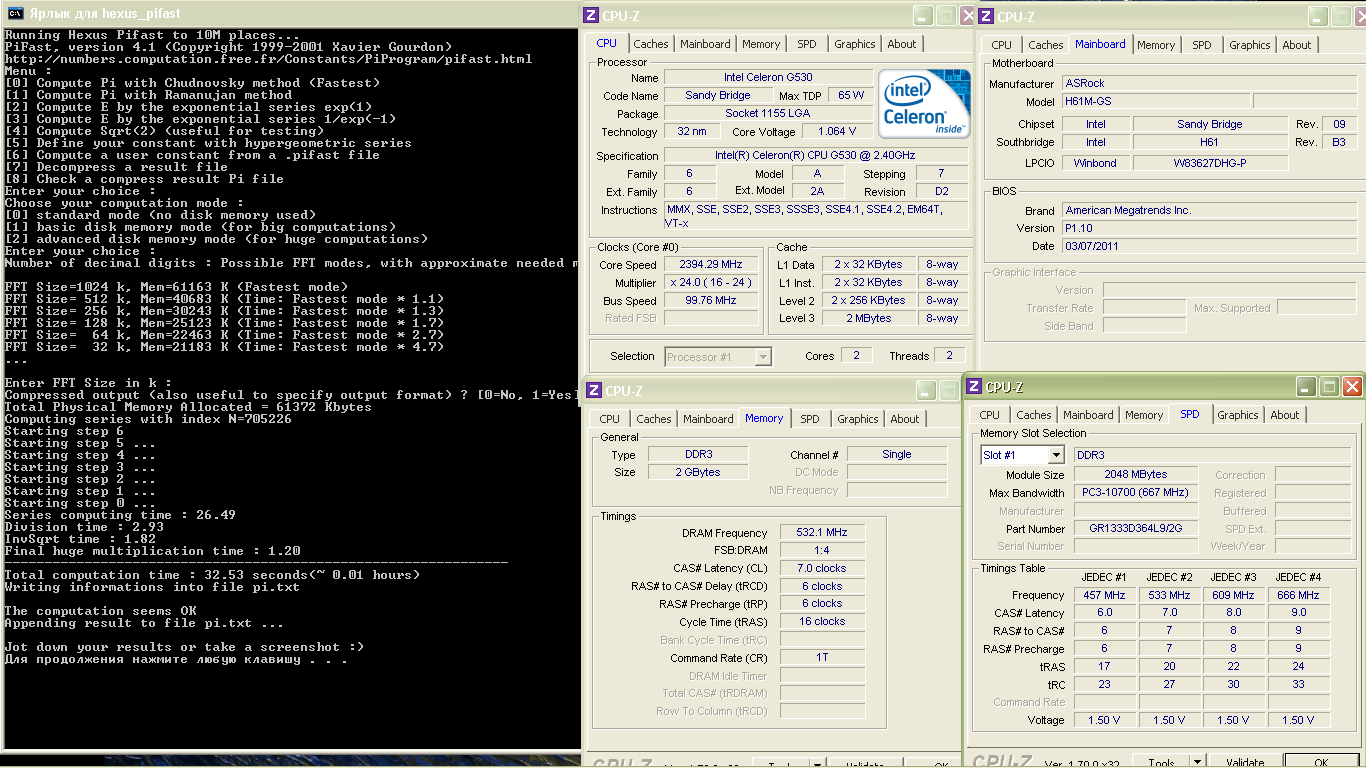Select the Memory tab in the Mainboard window
Viewport: 1366px width, 768px height.
pyautogui.click(x=1156, y=45)
